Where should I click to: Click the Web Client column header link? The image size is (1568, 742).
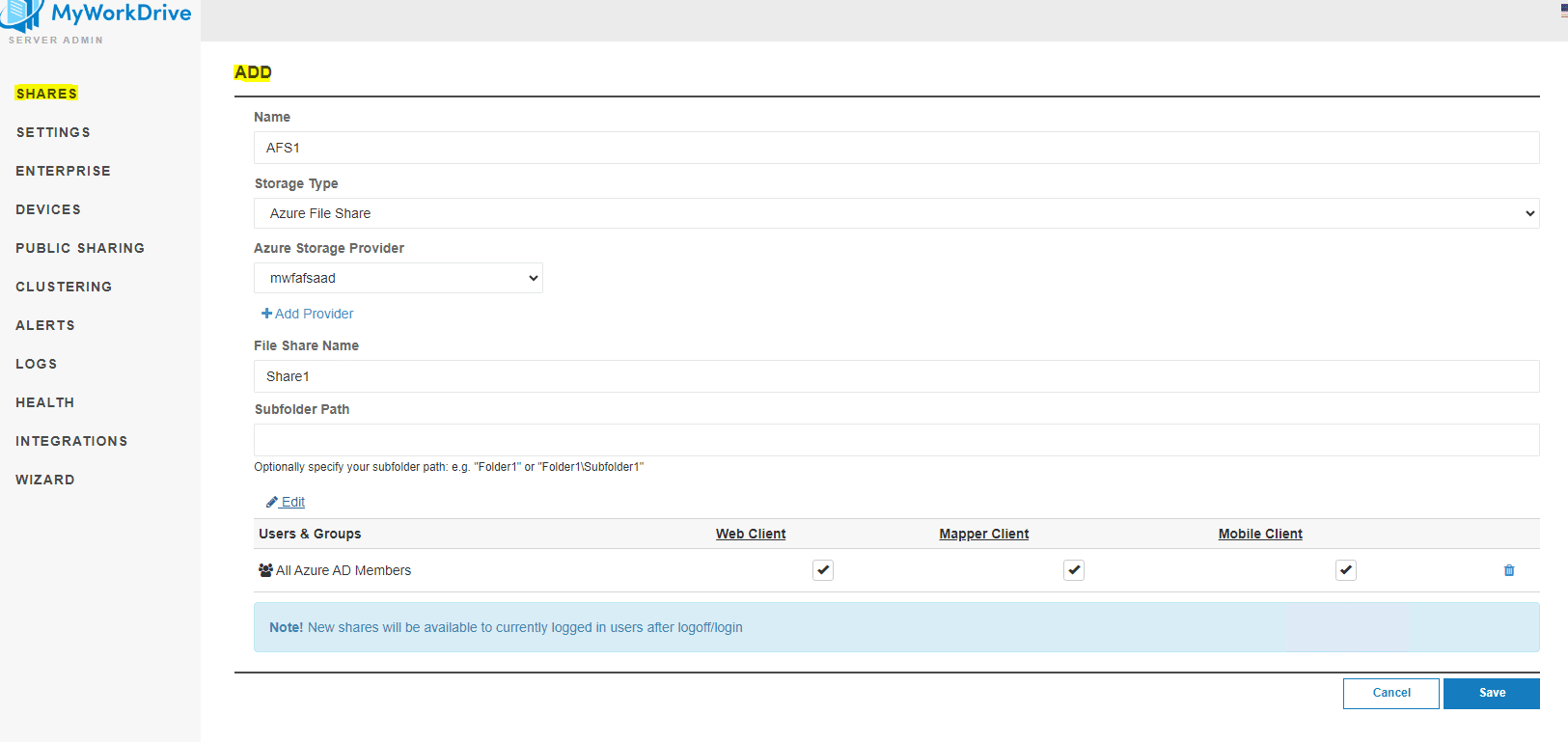coord(750,534)
